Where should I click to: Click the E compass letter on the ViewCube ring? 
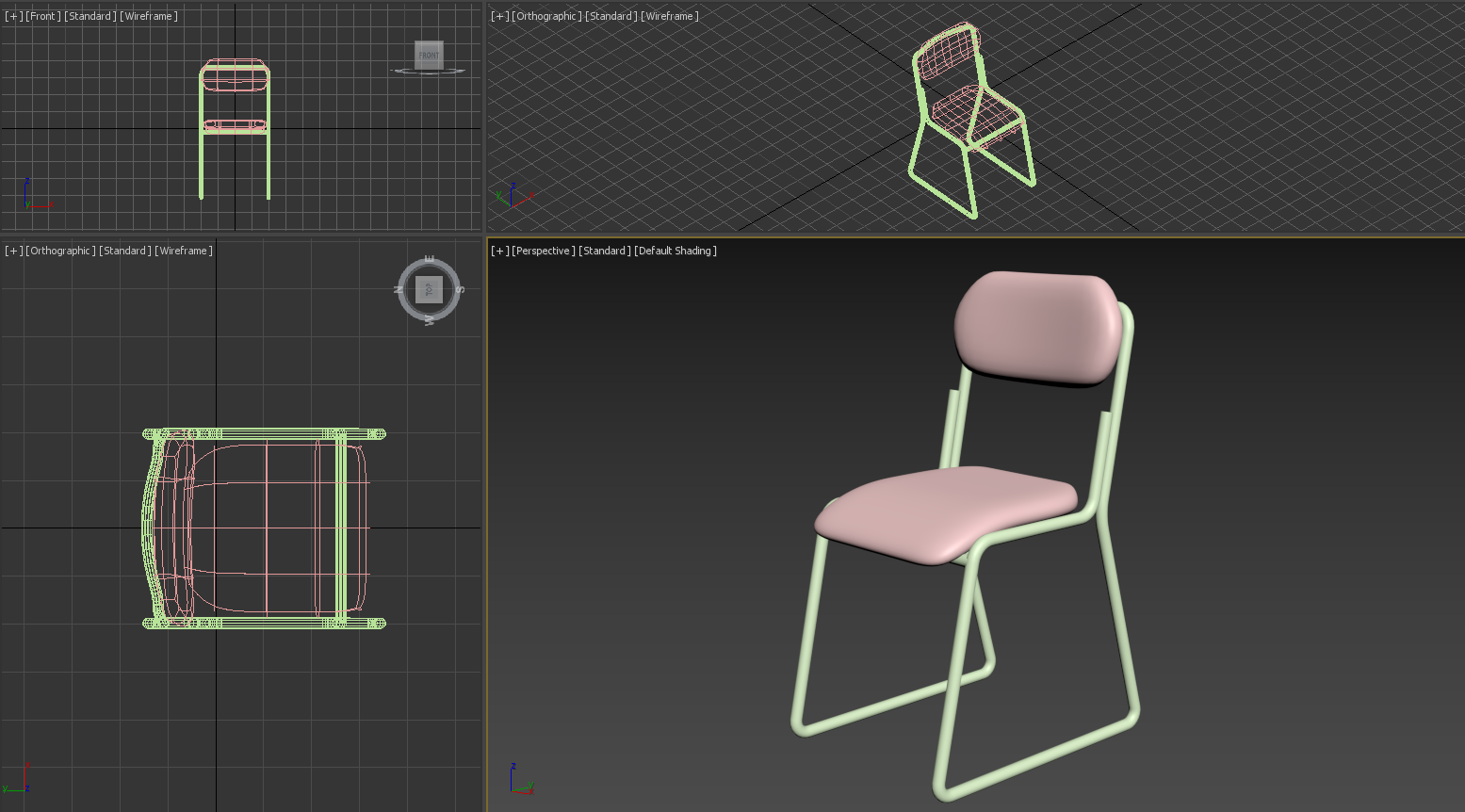430,259
